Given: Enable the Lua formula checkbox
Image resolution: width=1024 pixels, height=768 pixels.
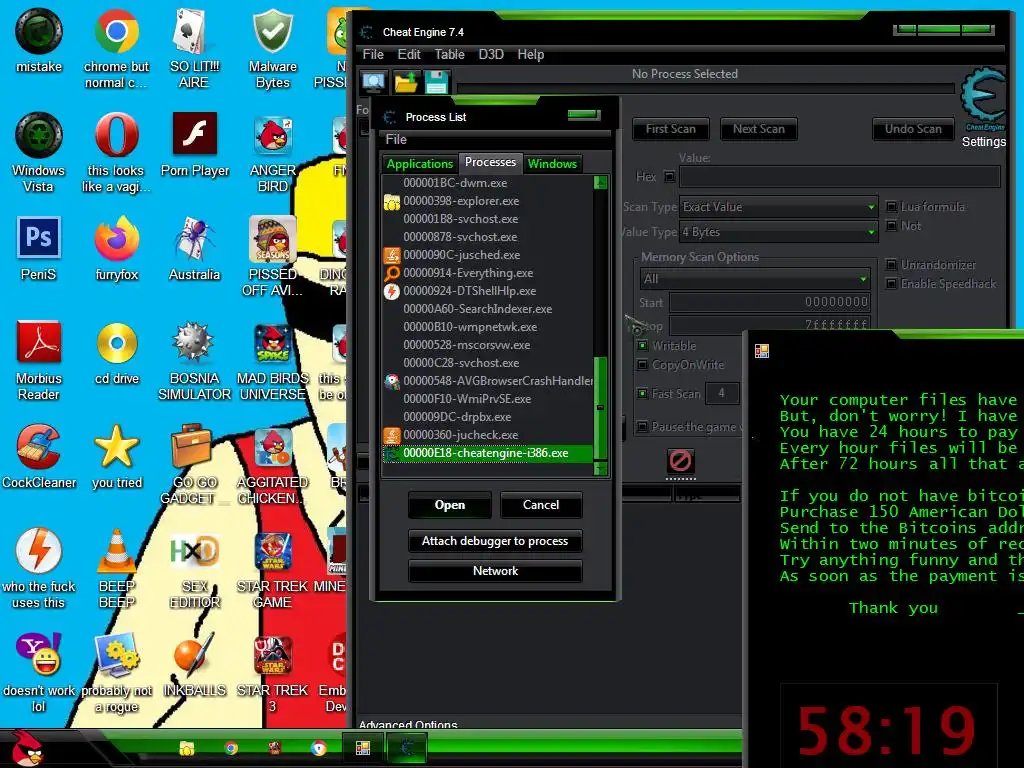Looking at the screenshot, I should click(x=891, y=206).
